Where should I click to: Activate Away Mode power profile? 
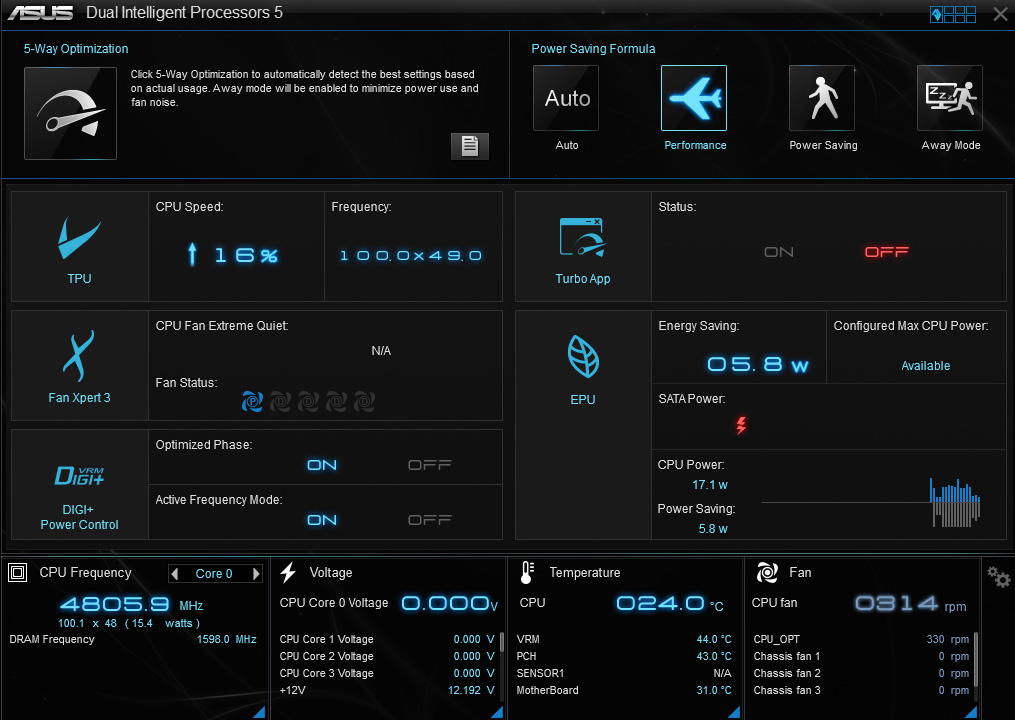pyautogui.click(x=949, y=98)
